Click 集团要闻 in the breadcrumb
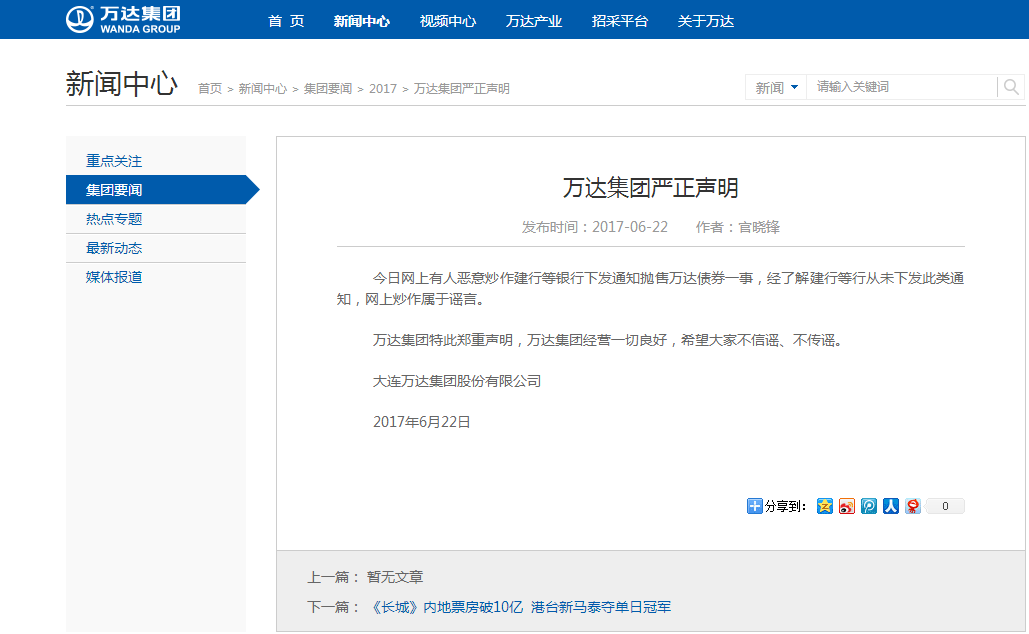Image resolution: width=1029 pixels, height=634 pixels. 328,89
